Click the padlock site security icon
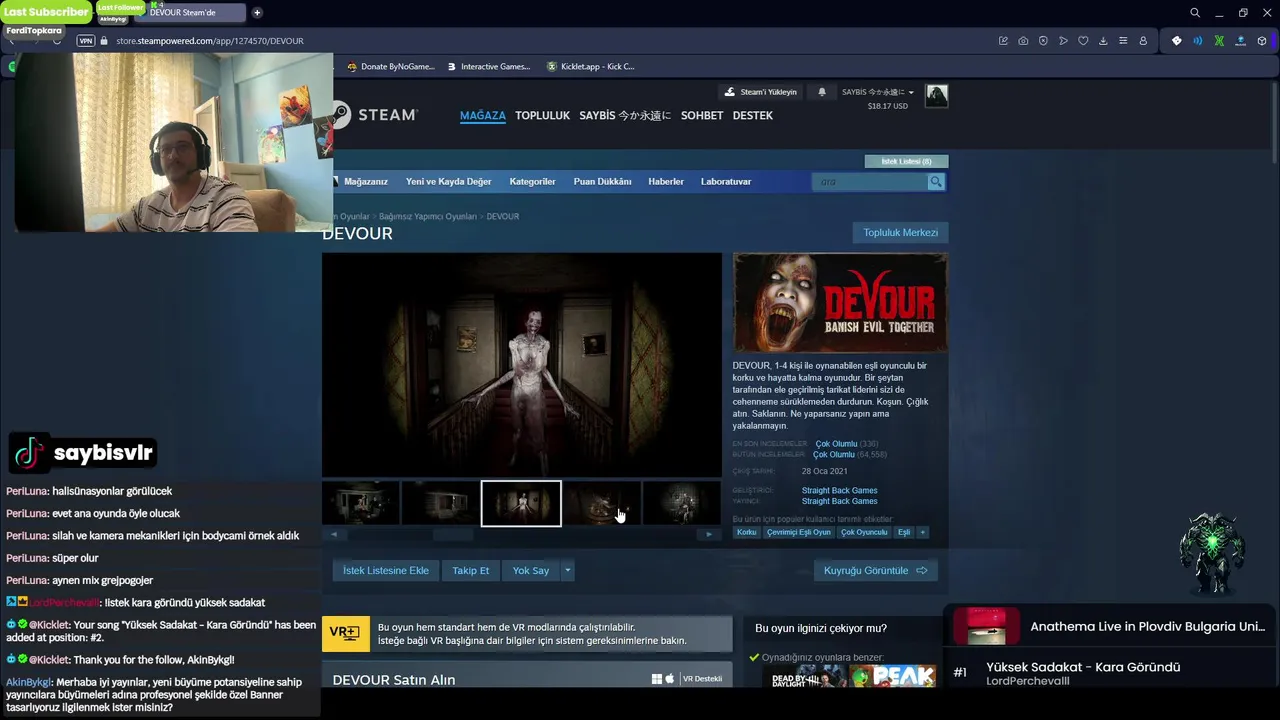Image resolution: width=1280 pixels, height=720 pixels. tap(105, 41)
